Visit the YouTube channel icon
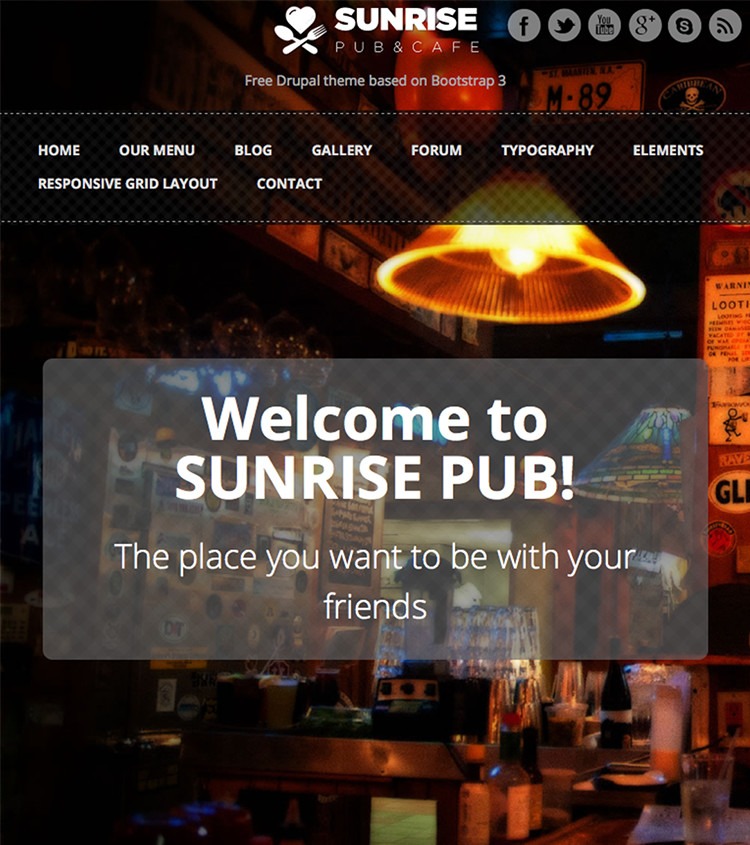Screen dimensions: 750x845 coord(605,25)
